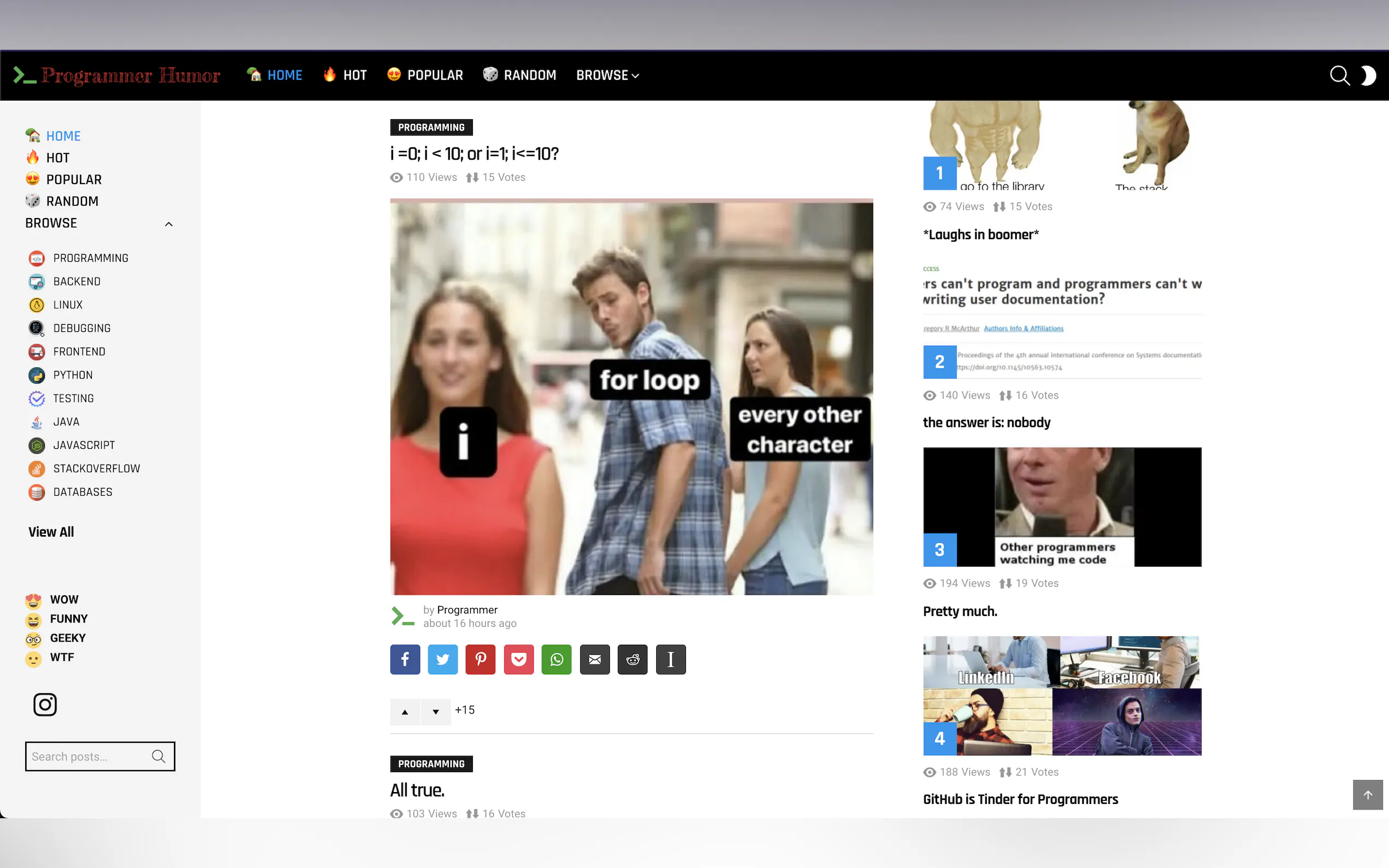Pin the meme on Pinterest

[x=481, y=659]
